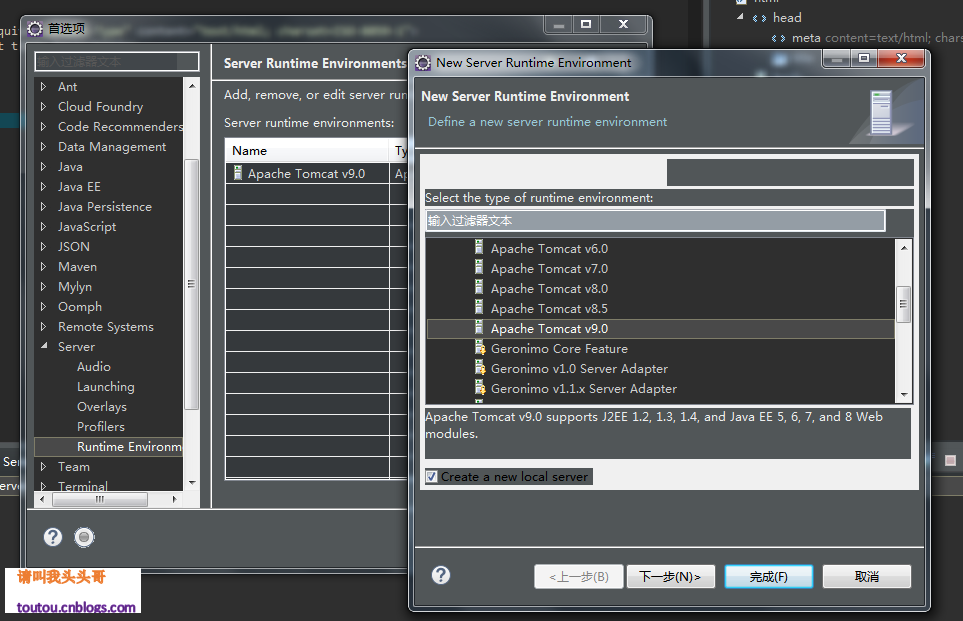The height and width of the screenshot is (621, 963).
Task: Click preferences tree horizontal scrollbar thumb
Action: [x=99, y=499]
